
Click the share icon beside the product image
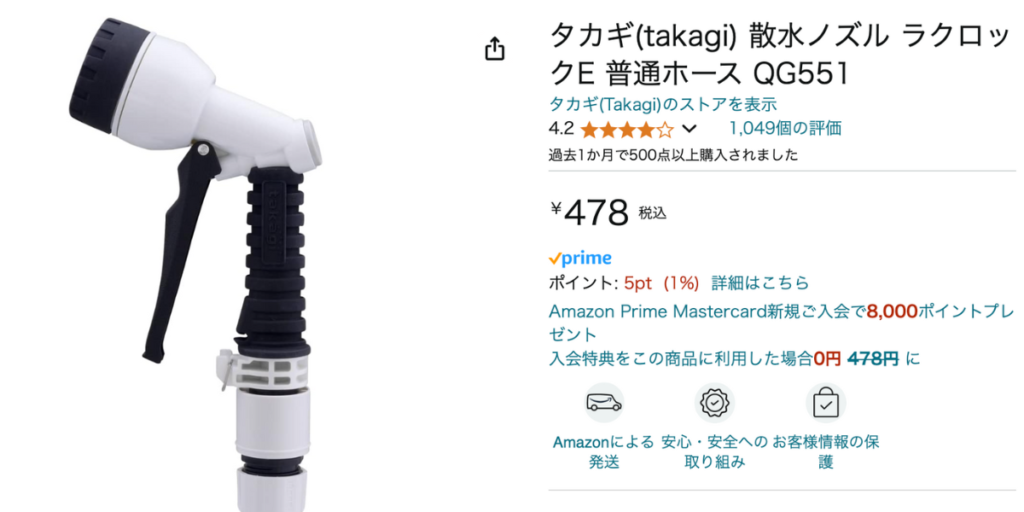[495, 49]
